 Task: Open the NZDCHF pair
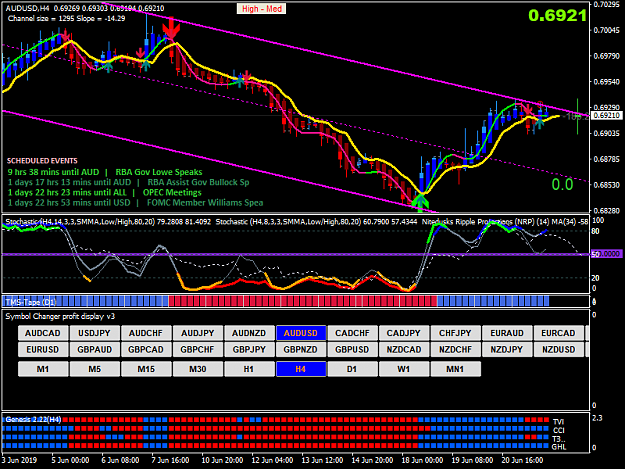click(x=455, y=350)
